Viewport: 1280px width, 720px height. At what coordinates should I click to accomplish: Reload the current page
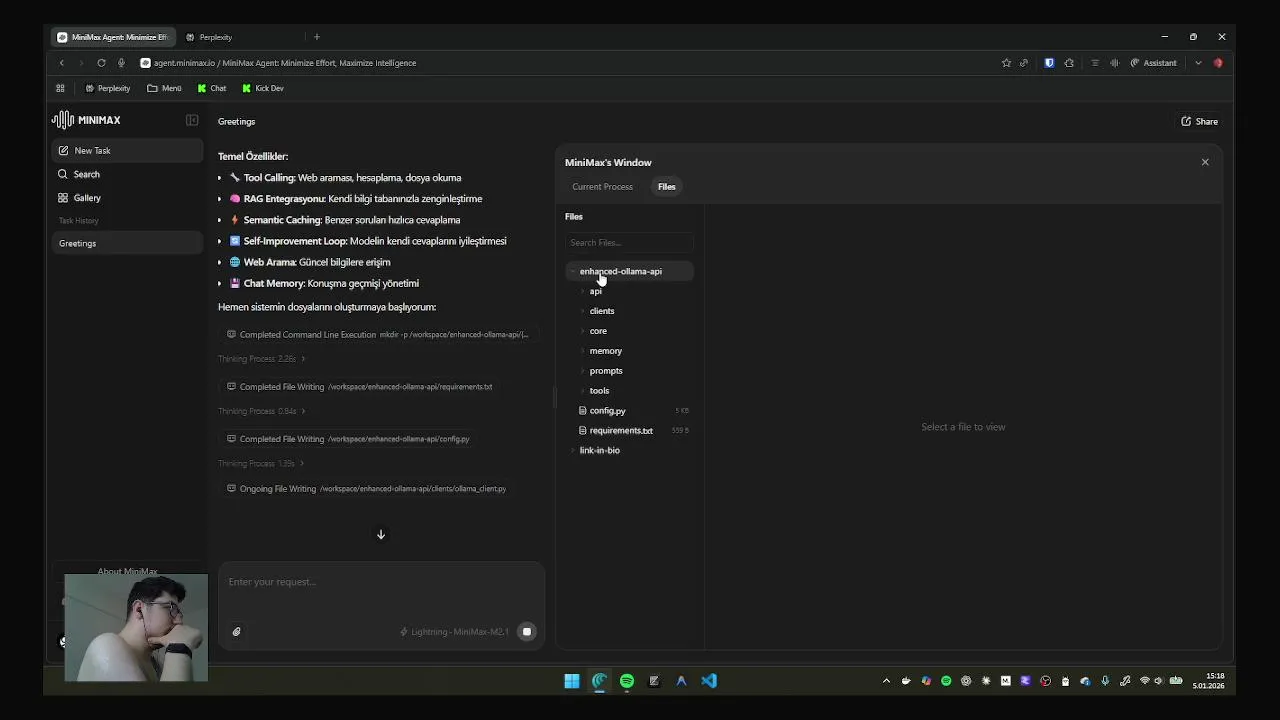pyautogui.click(x=101, y=63)
